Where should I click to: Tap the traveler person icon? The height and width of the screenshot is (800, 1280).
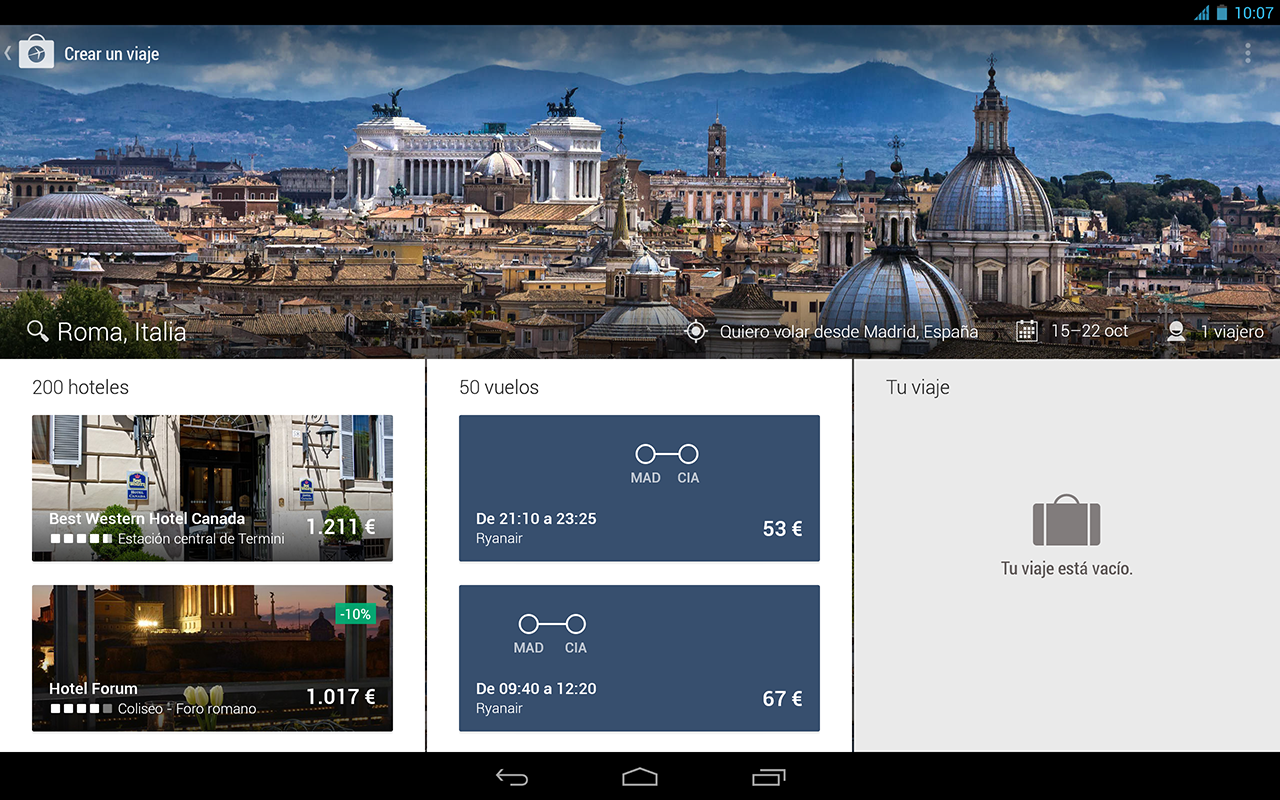click(1176, 331)
